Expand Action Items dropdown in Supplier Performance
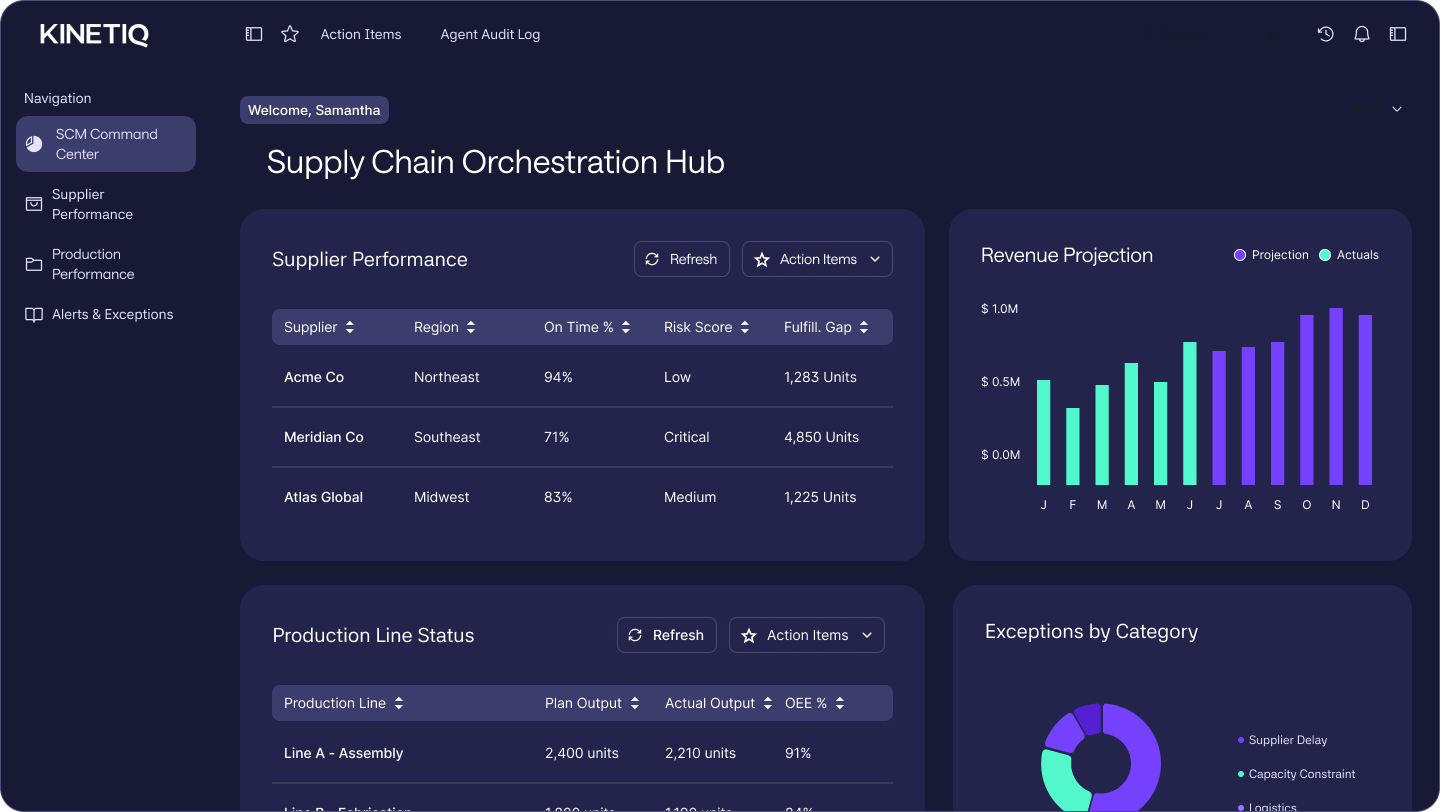1440x812 pixels. click(817, 259)
